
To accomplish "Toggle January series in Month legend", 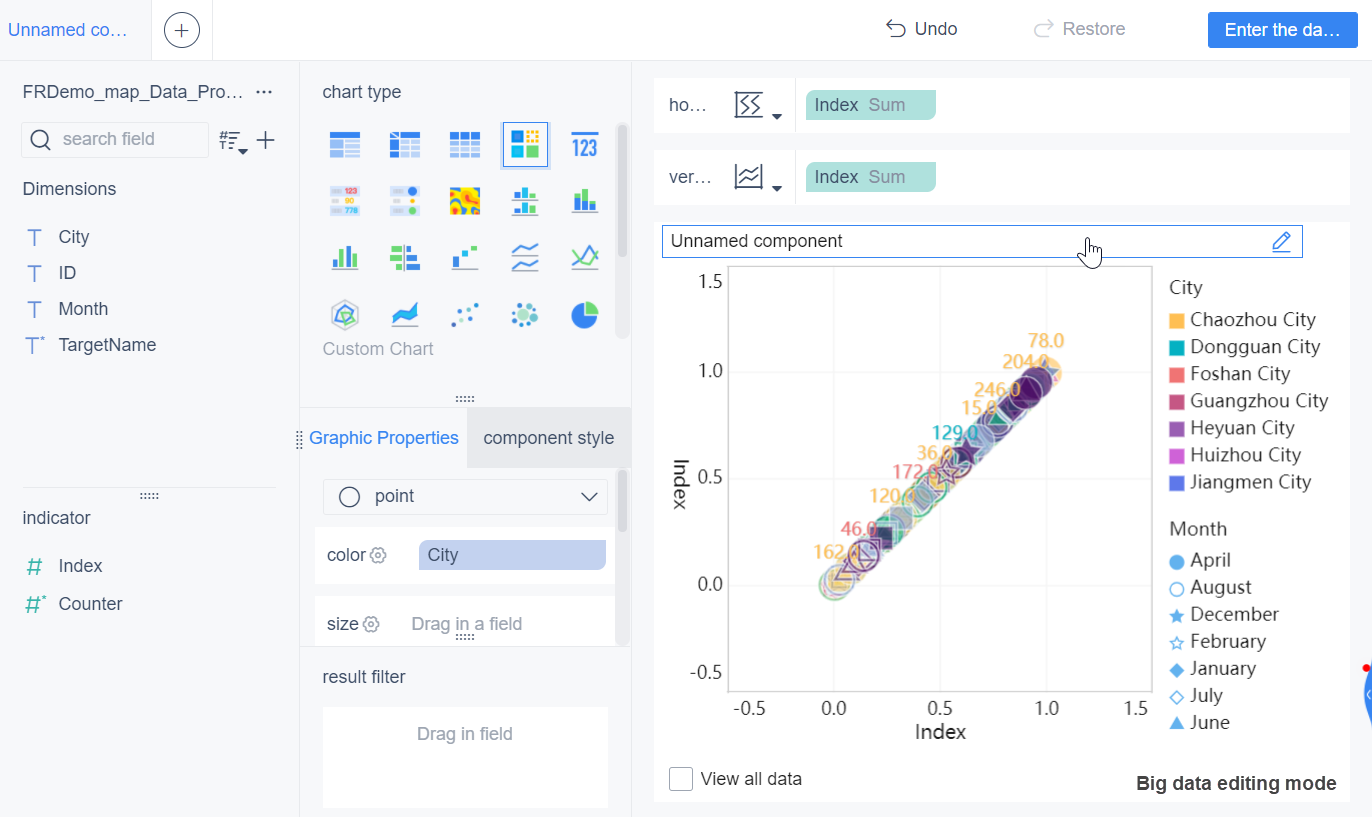I will pyautogui.click(x=1212, y=668).
